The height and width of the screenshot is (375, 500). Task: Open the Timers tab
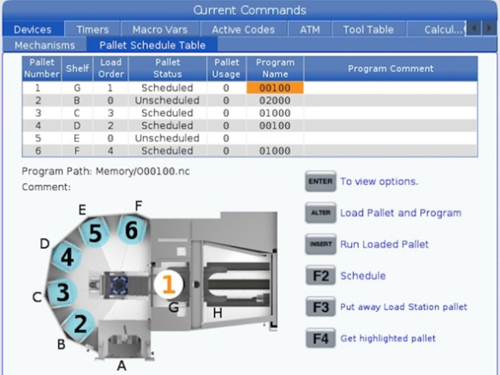92,30
